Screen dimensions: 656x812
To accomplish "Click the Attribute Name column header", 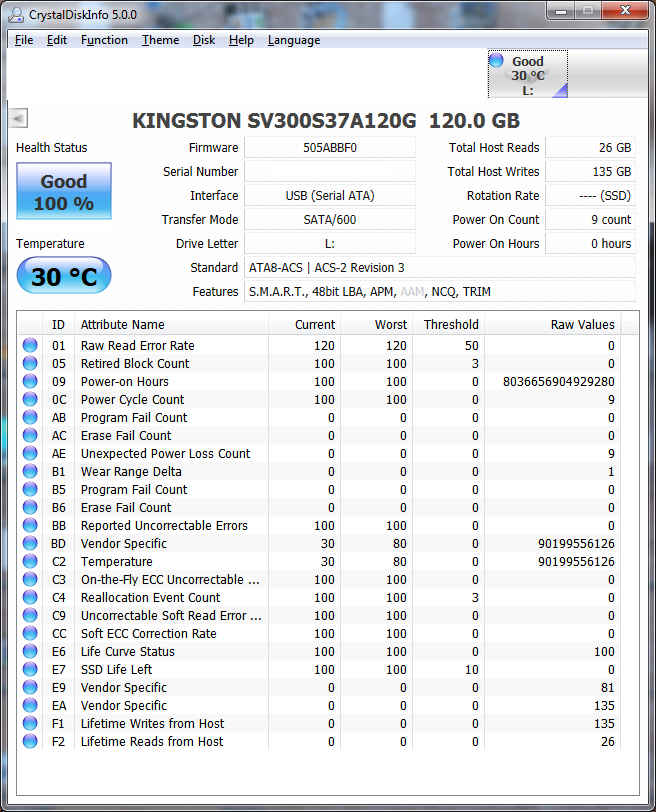I will pos(171,325).
